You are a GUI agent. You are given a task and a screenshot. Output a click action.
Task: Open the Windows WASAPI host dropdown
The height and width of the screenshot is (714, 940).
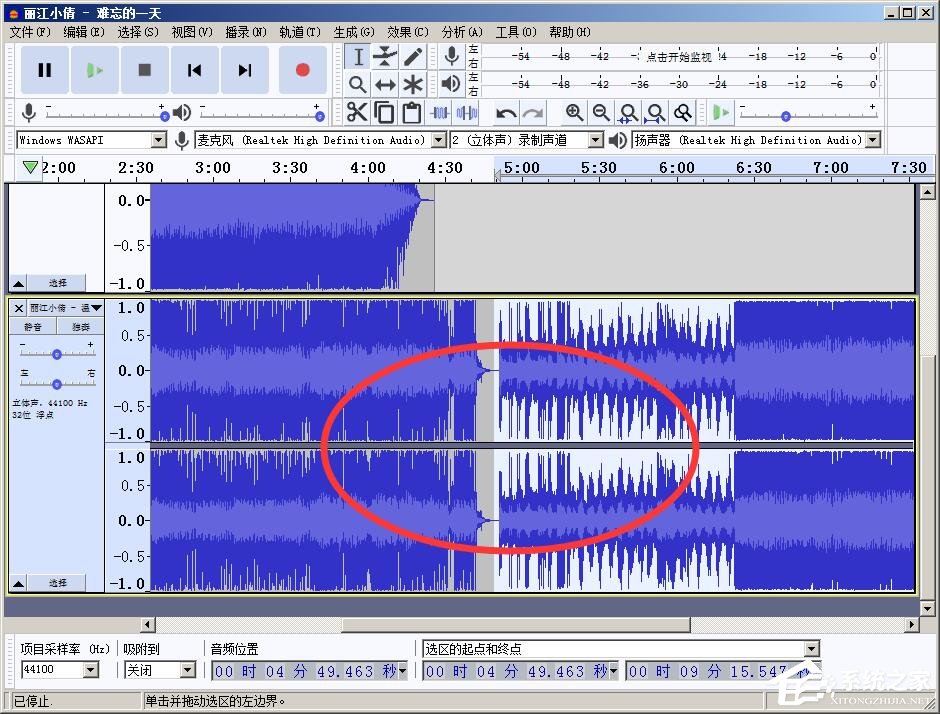pos(160,140)
